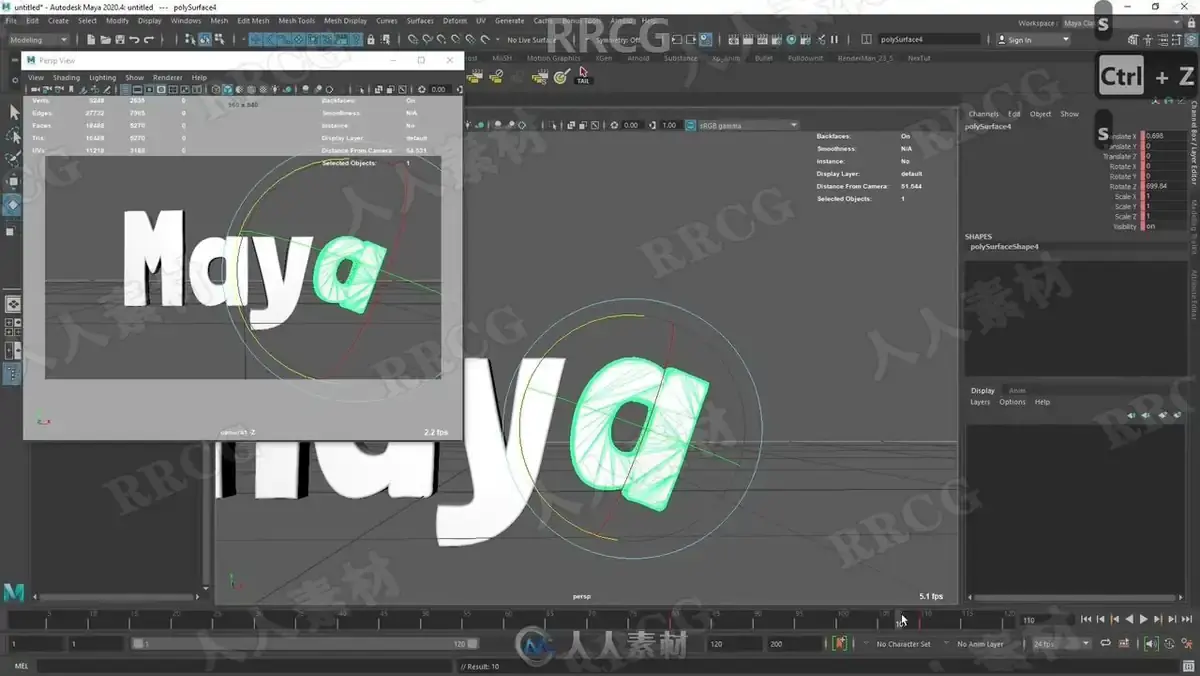Open the Channels menu in Channel Box
Image resolution: width=1200 pixels, height=676 pixels.
984,114
